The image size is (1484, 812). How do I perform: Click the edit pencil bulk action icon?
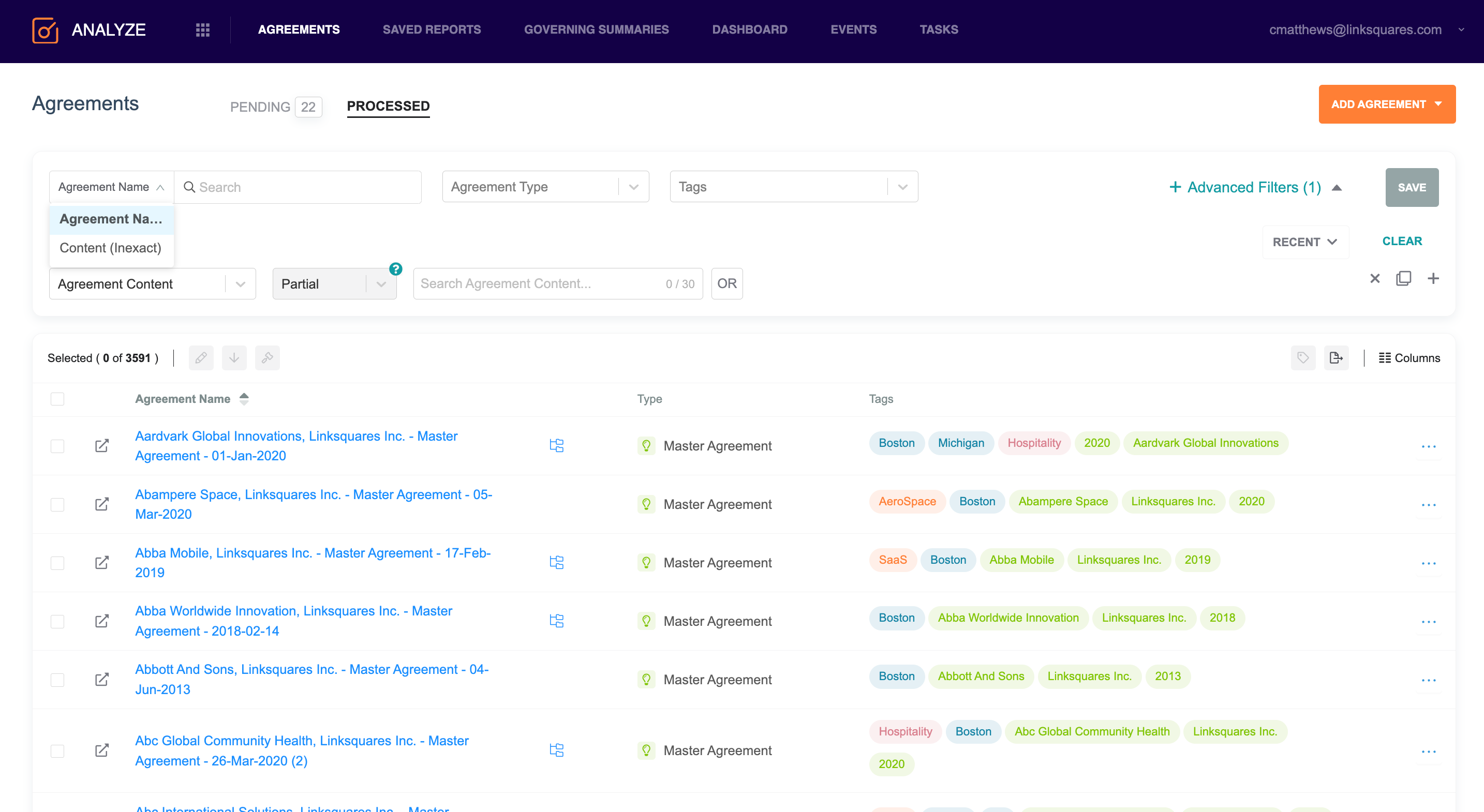click(x=201, y=358)
